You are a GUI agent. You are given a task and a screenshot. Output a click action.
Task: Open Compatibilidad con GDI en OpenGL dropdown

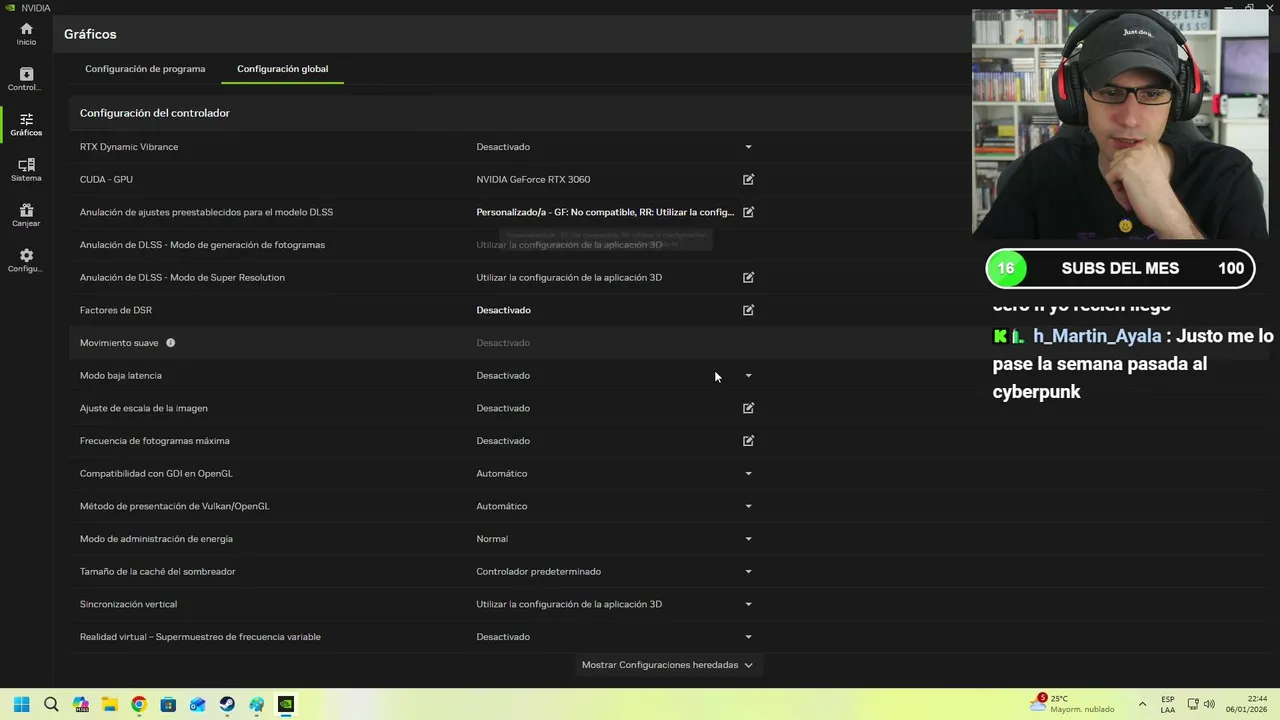(x=748, y=474)
